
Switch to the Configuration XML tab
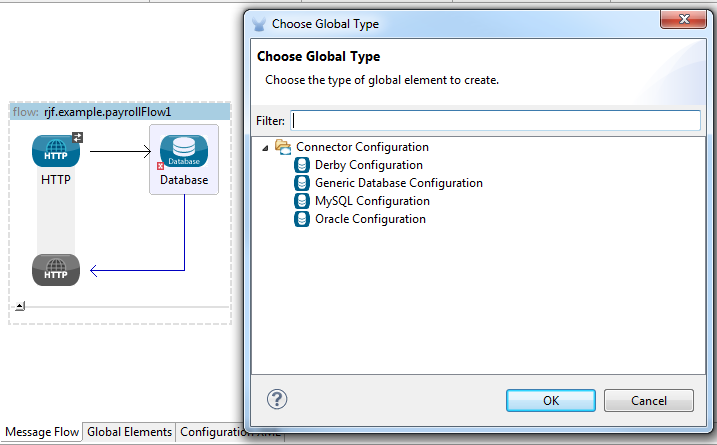pos(212,432)
